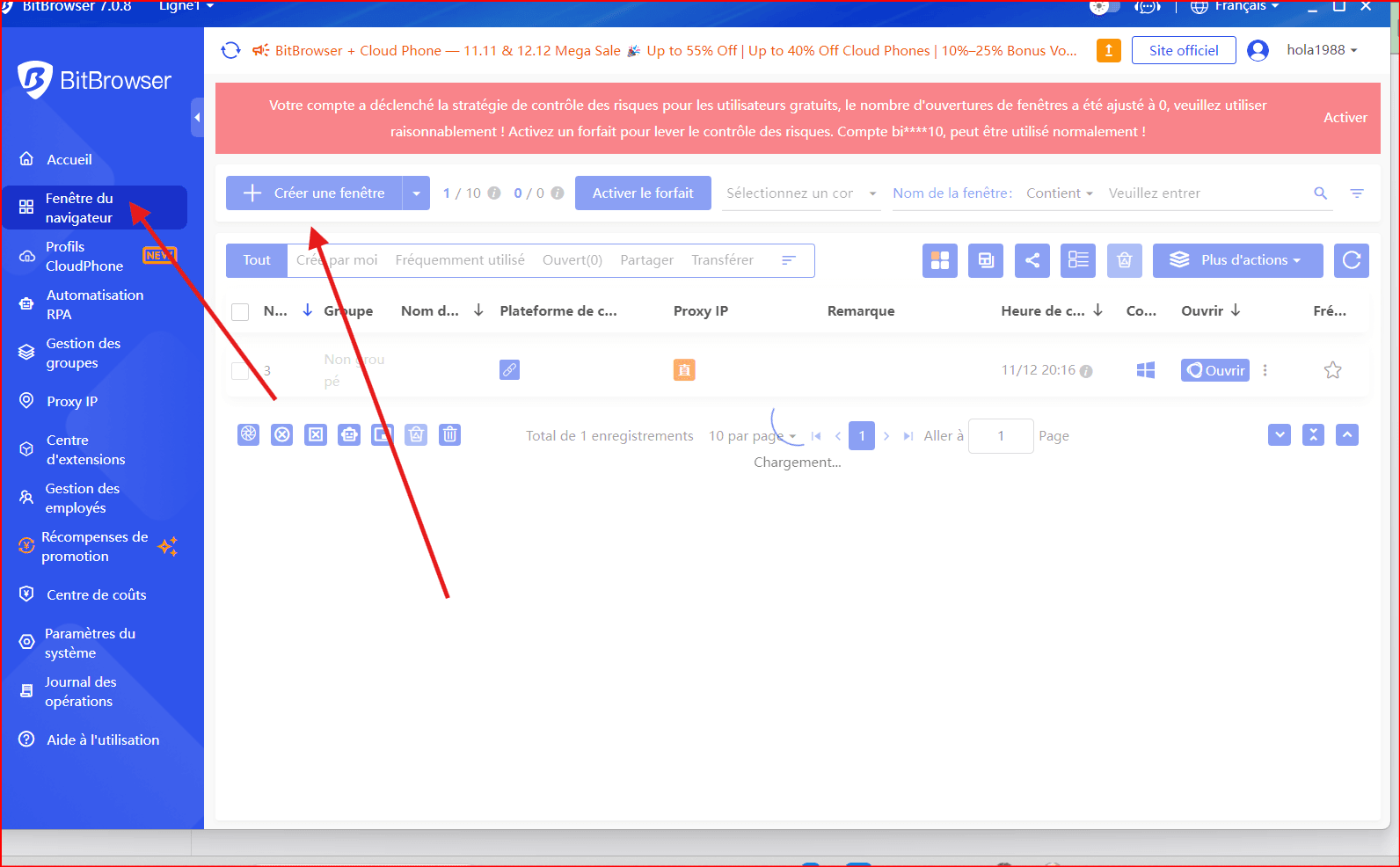Click the orange upload arrow icon
Viewport: 1400px width, 867px height.
coord(1108,51)
